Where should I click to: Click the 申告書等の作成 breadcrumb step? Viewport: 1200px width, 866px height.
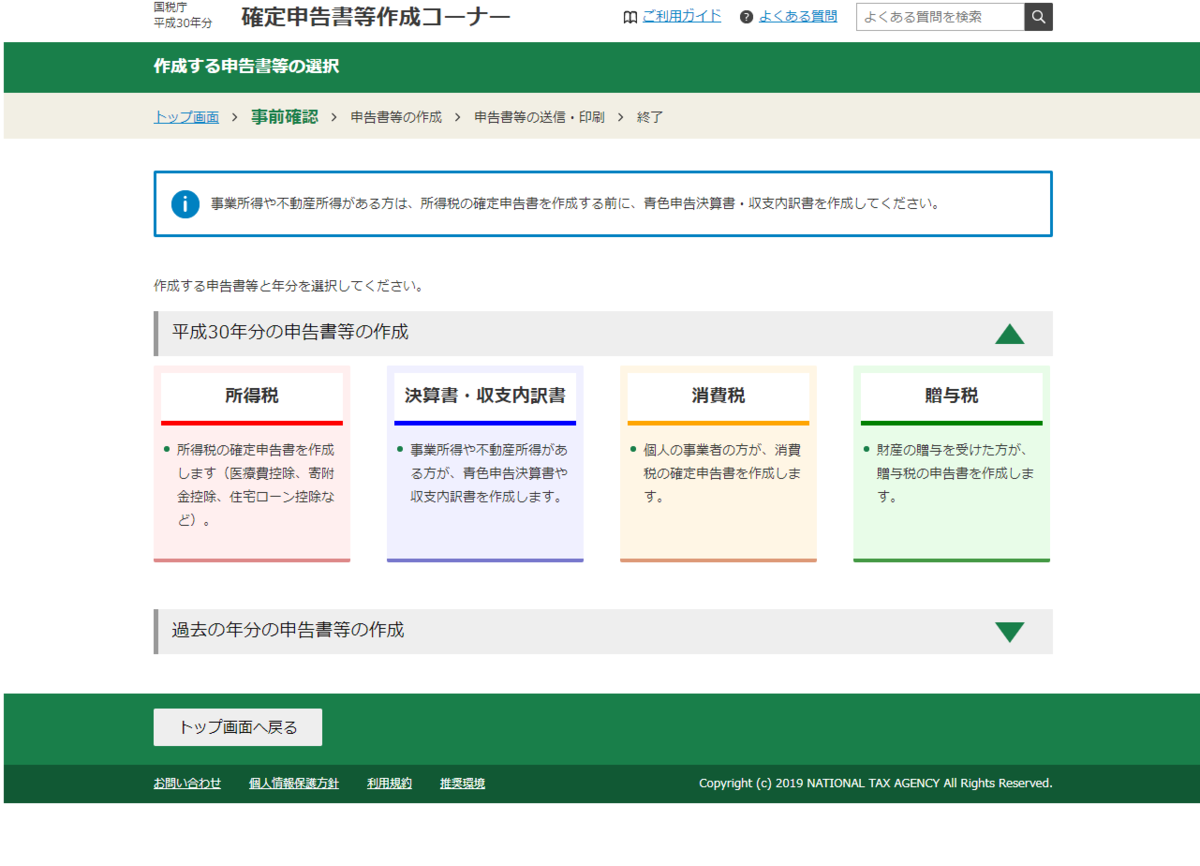[396, 117]
